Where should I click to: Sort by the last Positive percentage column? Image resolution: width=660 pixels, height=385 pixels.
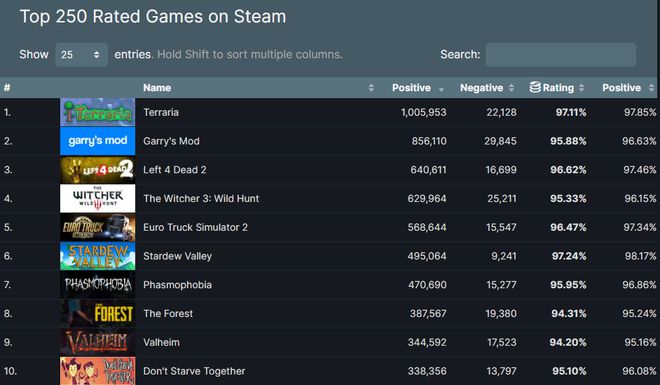[622, 88]
